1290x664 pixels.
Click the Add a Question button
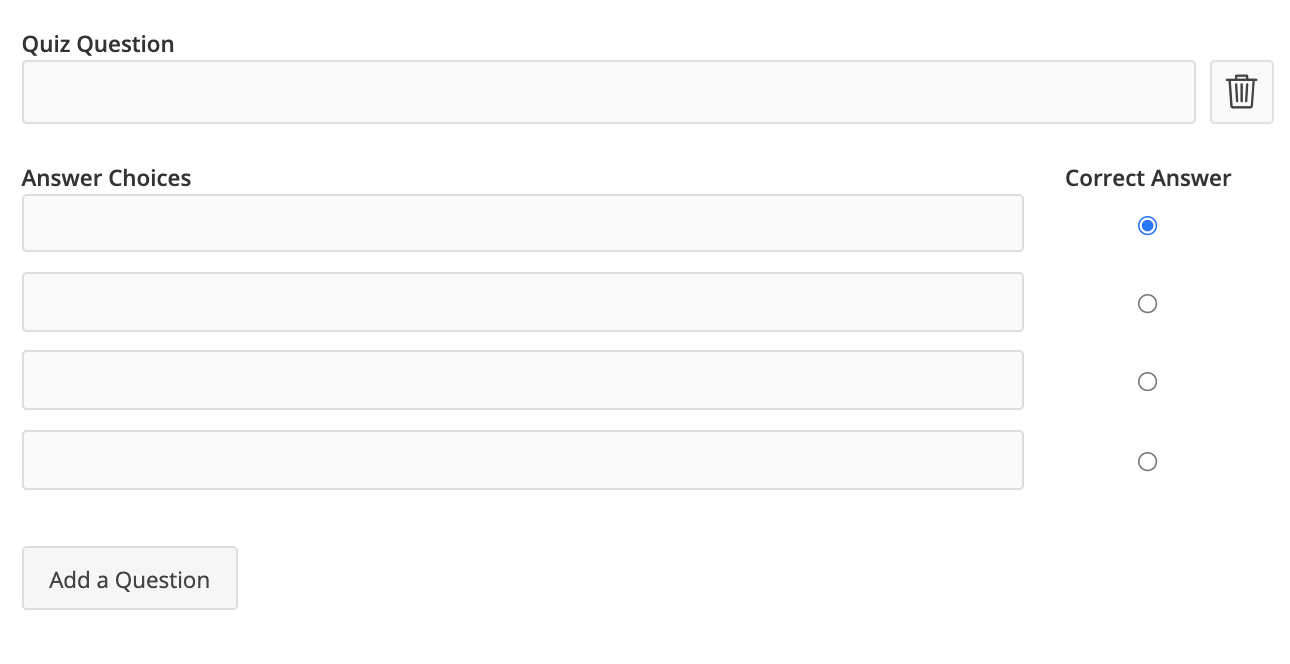point(130,578)
